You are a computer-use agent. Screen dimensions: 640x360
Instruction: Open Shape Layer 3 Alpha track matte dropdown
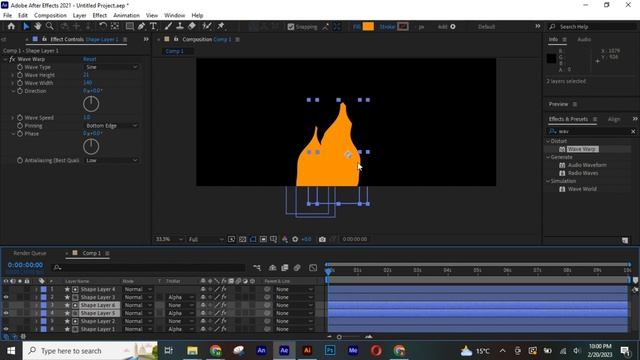click(x=180, y=297)
